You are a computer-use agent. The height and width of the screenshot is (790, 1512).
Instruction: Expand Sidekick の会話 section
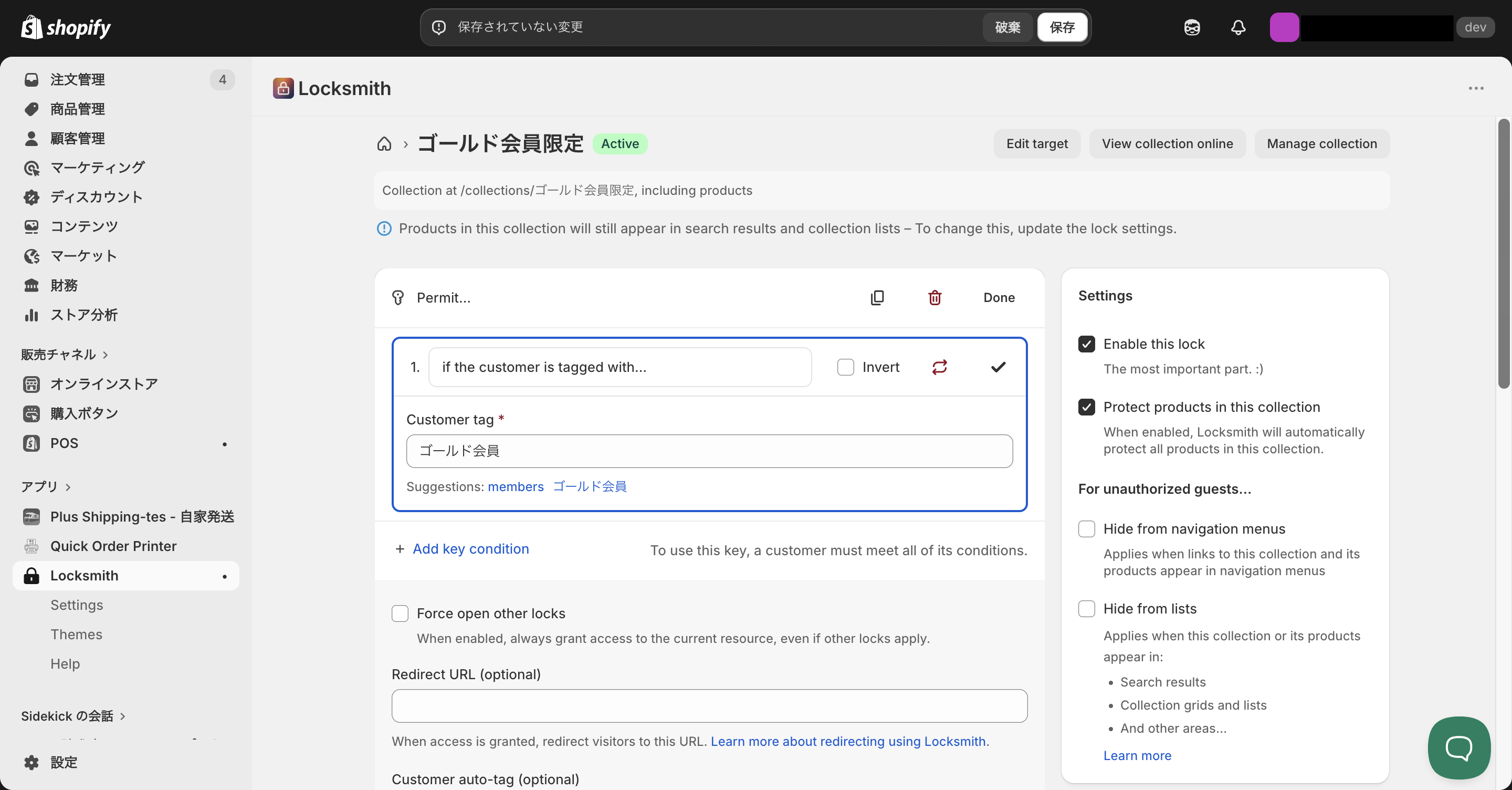click(x=73, y=715)
